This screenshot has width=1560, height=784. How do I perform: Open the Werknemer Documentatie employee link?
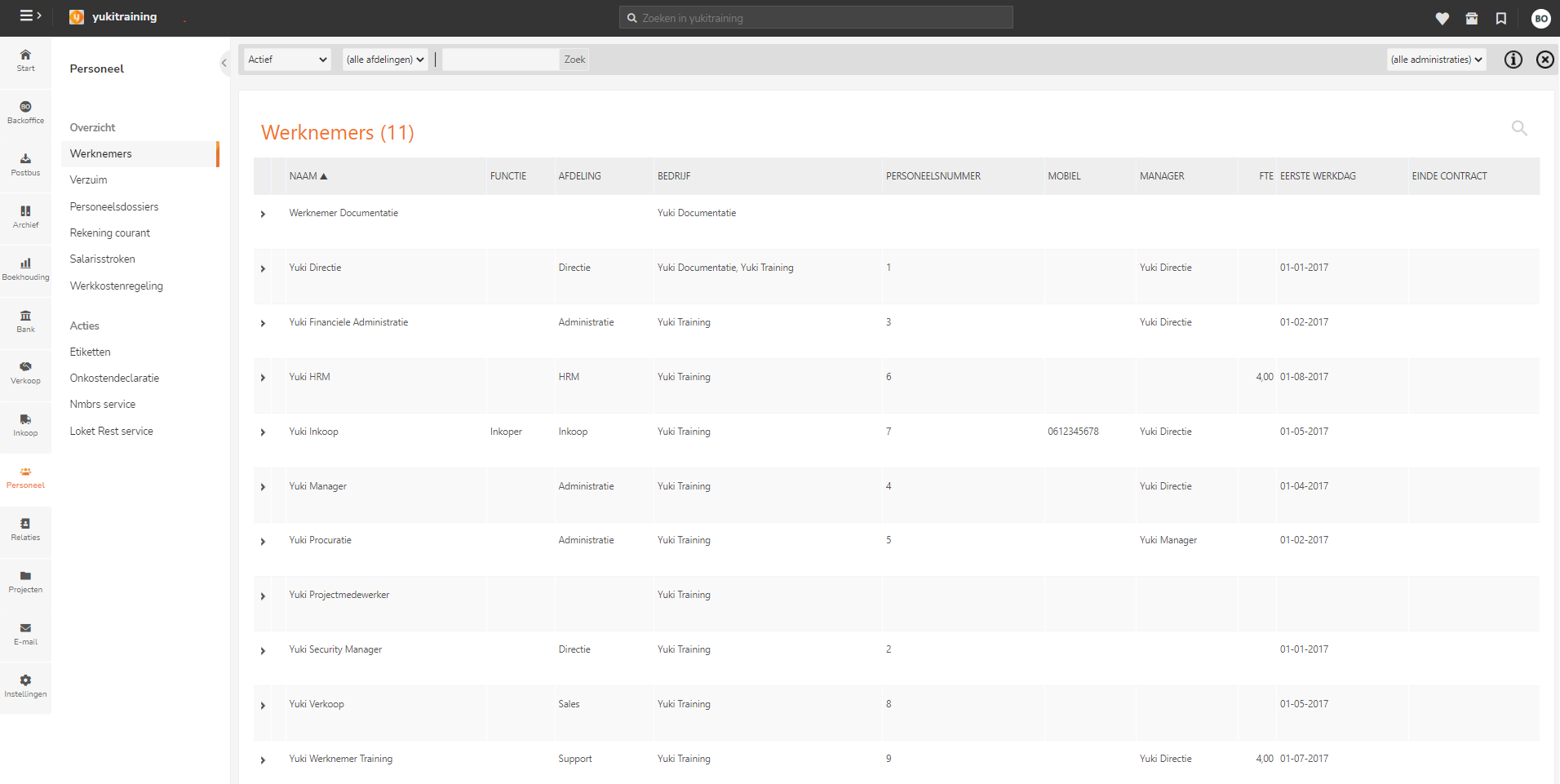tap(343, 213)
